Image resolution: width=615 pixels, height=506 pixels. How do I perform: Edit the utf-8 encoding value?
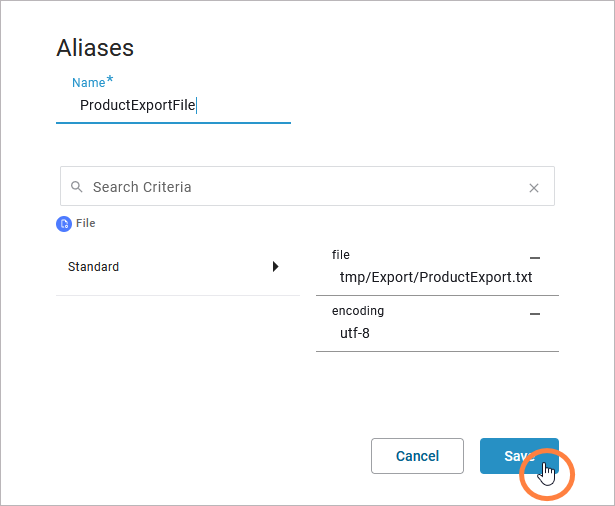(400, 333)
